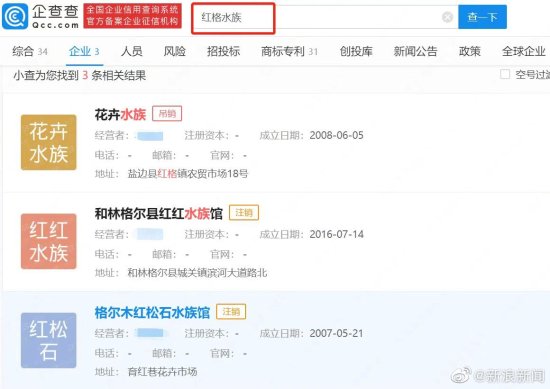Viewport: 550px width, 389px height.
Task: Open the 综合 tab
Action: tap(29, 52)
